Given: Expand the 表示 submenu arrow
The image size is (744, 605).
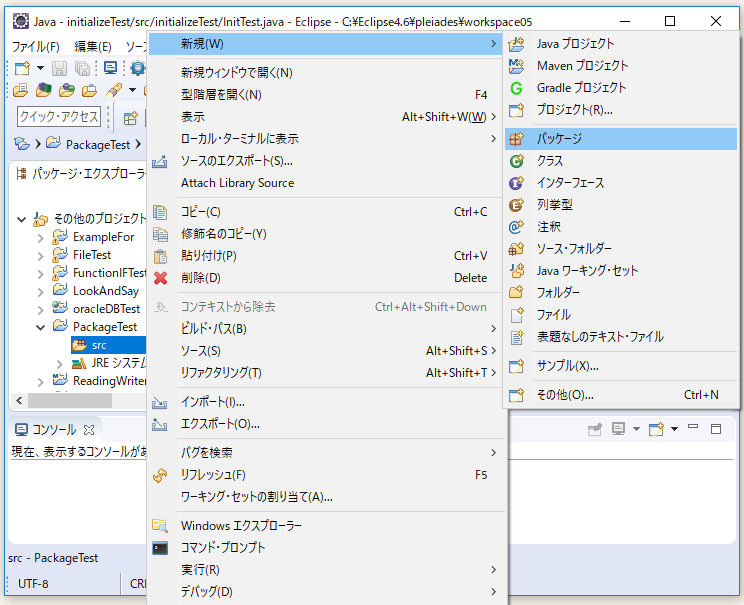Looking at the screenshot, I should [493, 117].
